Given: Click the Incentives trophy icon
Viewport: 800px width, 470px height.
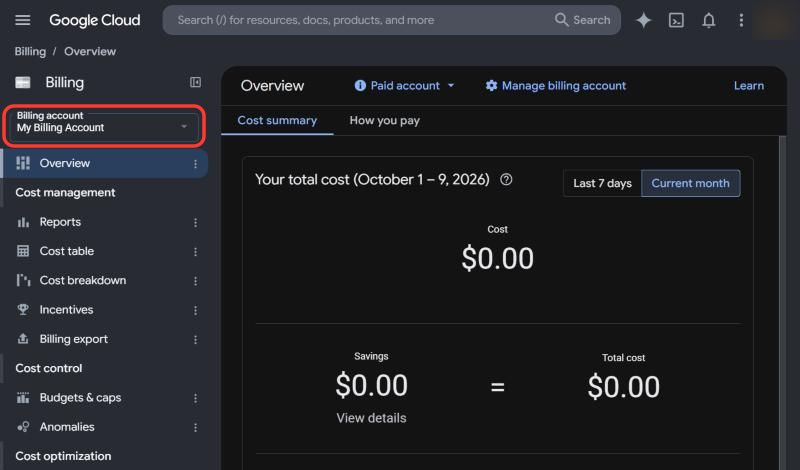Looking at the screenshot, I should [23, 309].
